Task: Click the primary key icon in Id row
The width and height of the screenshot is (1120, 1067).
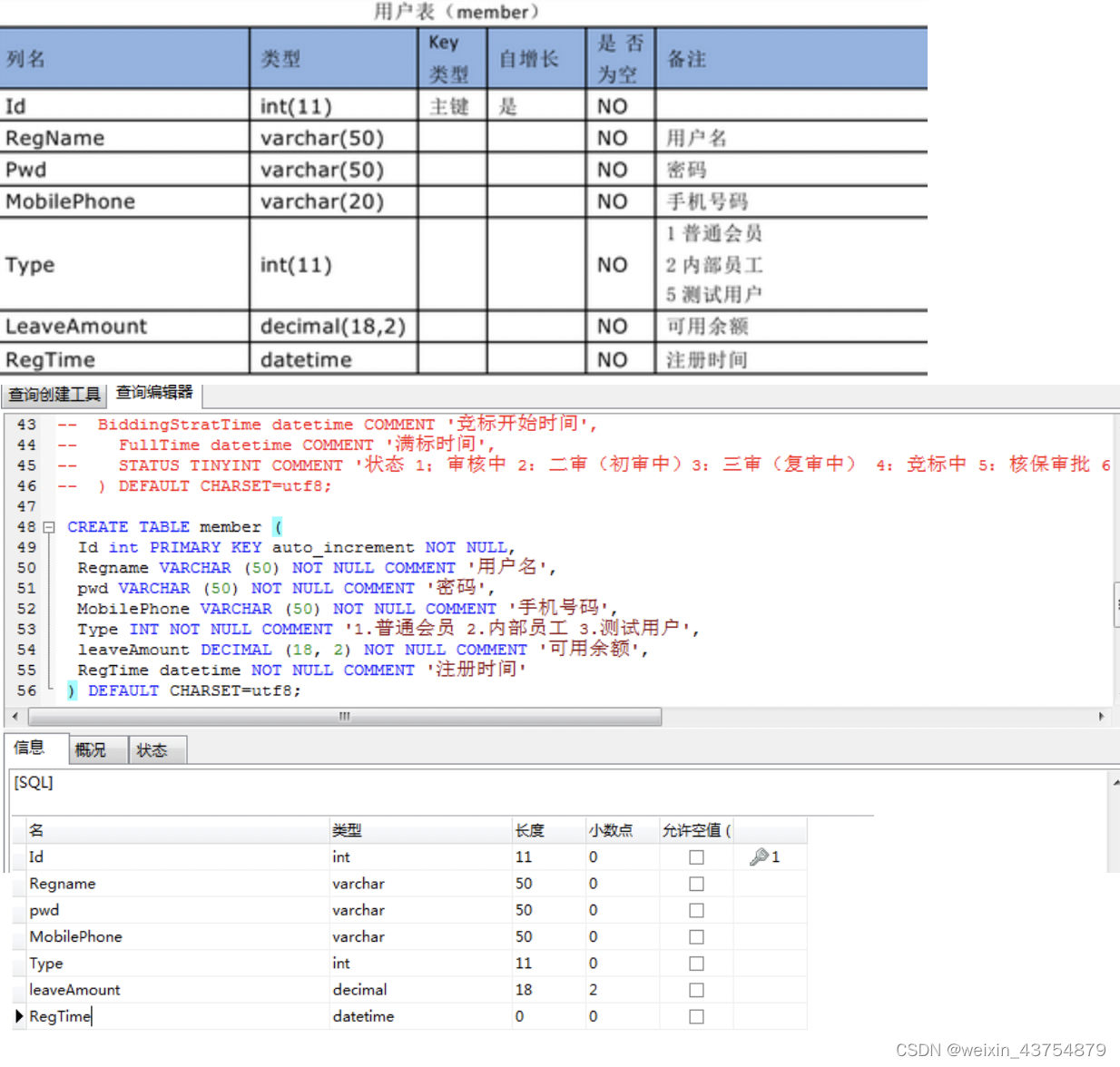Action: click(x=760, y=857)
